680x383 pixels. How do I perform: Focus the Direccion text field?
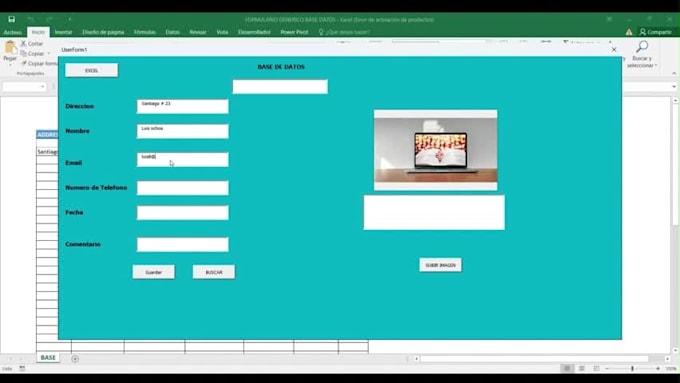pyautogui.click(x=183, y=106)
